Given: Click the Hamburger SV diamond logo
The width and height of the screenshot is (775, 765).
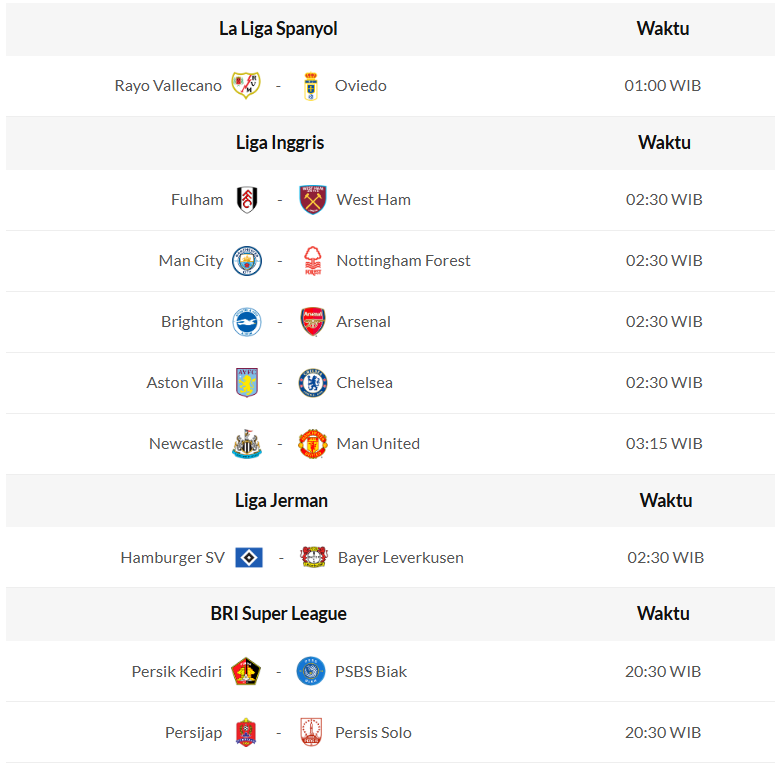Looking at the screenshot, I should 249,558.
